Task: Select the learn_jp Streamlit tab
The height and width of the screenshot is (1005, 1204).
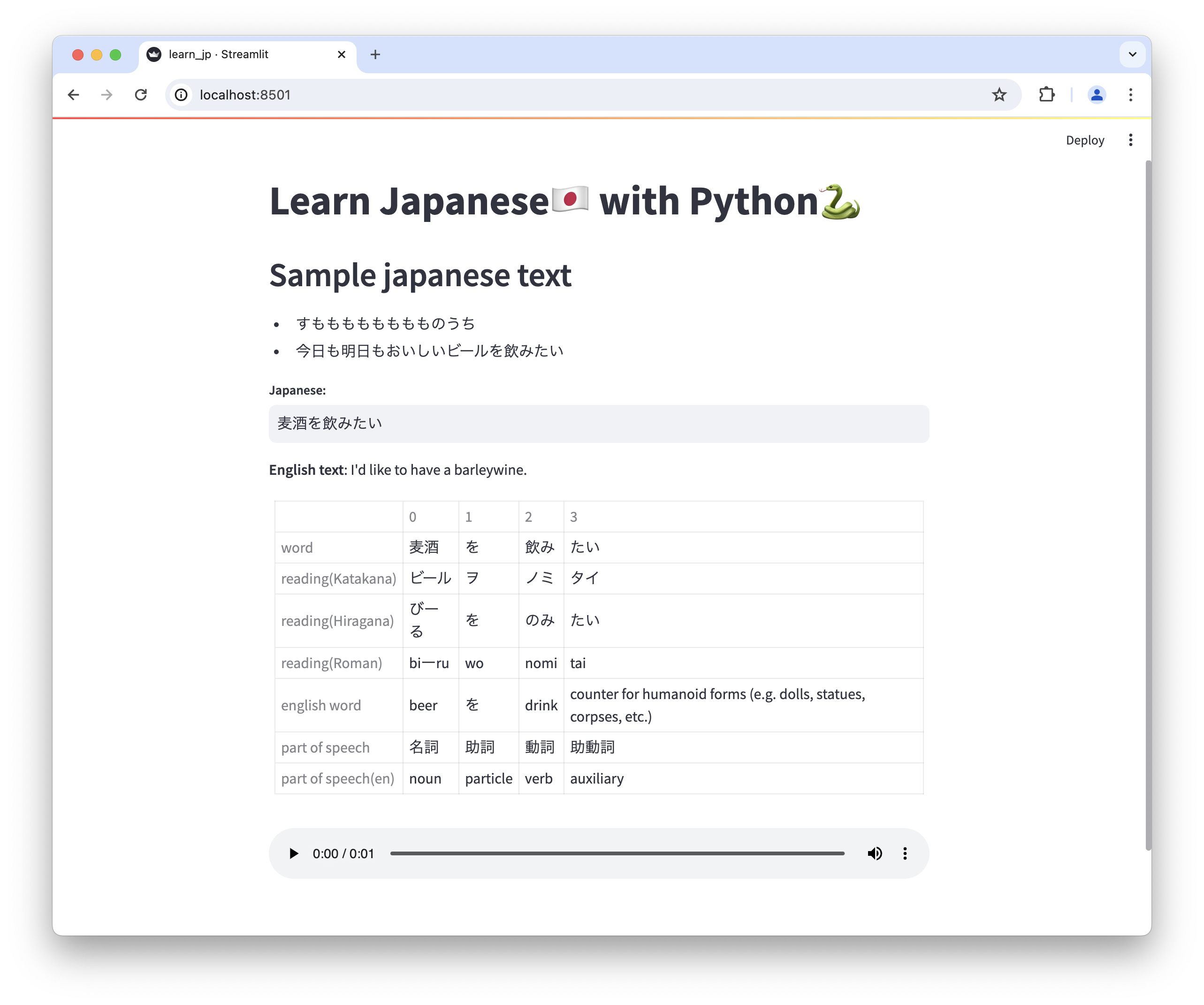Action: tap(241, 54)
